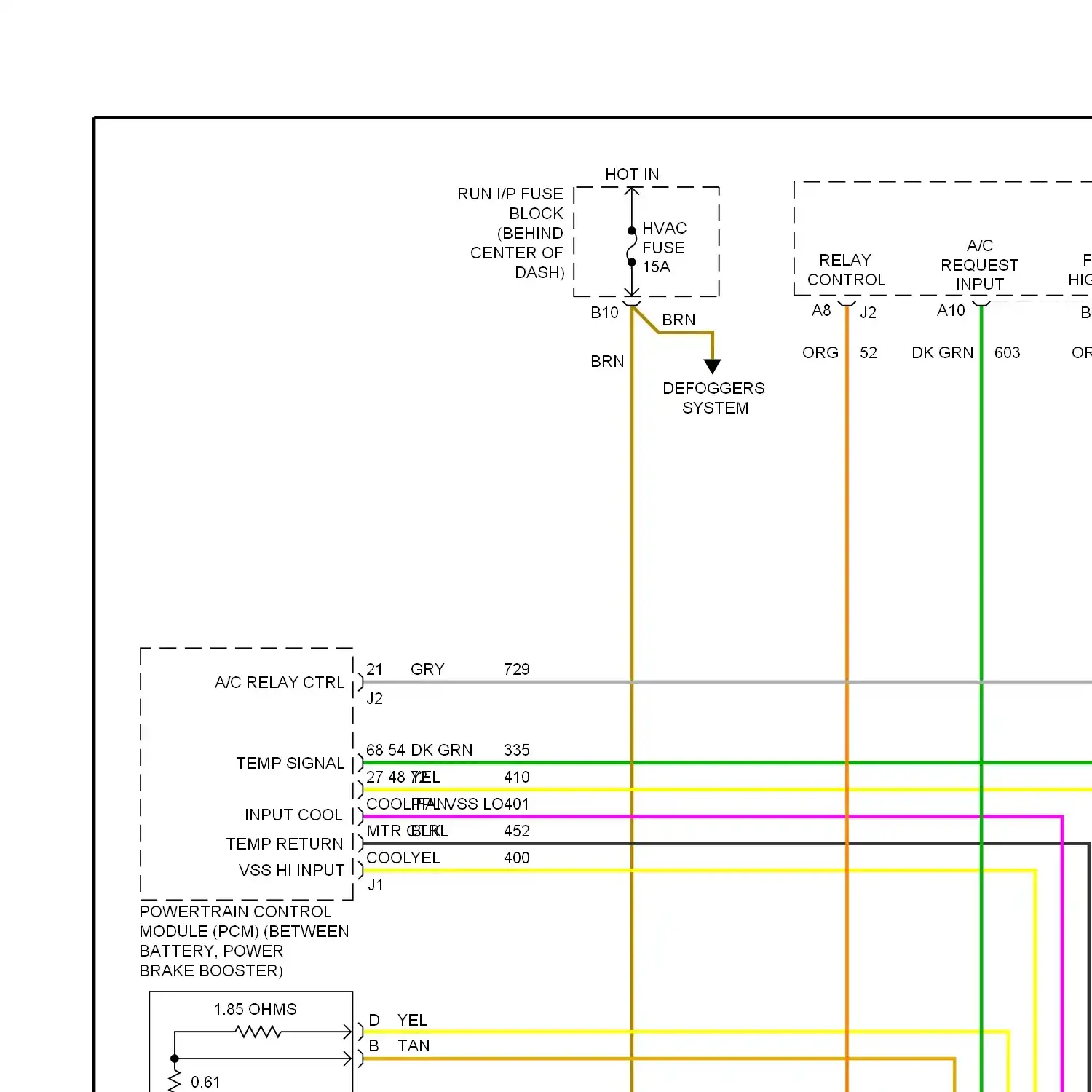Click the 'ORG' wire color label
The height and width of the screenshot is (1092, 1092).
click(820, 352)
